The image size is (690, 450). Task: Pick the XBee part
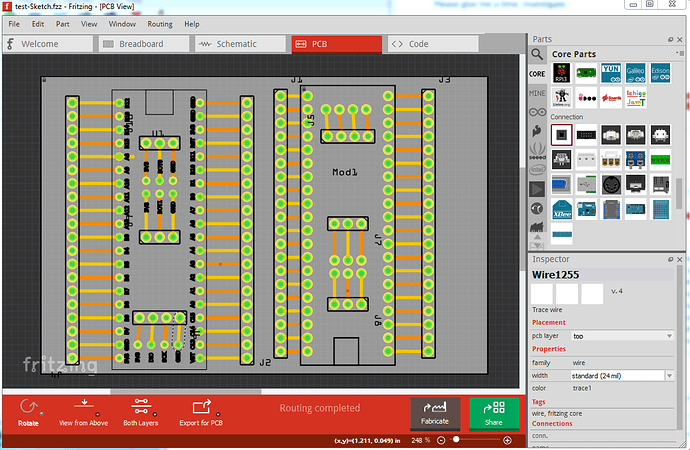[x=561, y=209]
